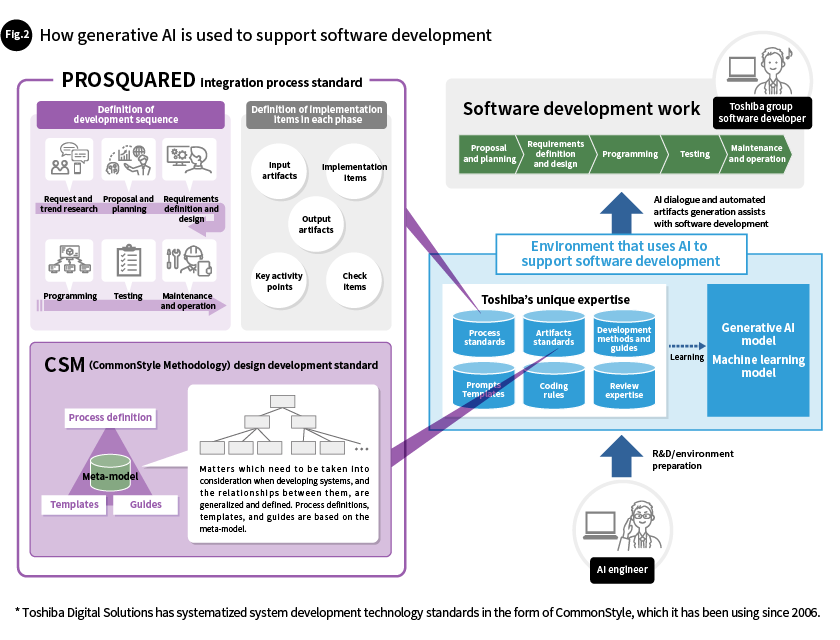Select the Process standards database cylinder
This screenshot has height=640, width=840.
(484, 334)
